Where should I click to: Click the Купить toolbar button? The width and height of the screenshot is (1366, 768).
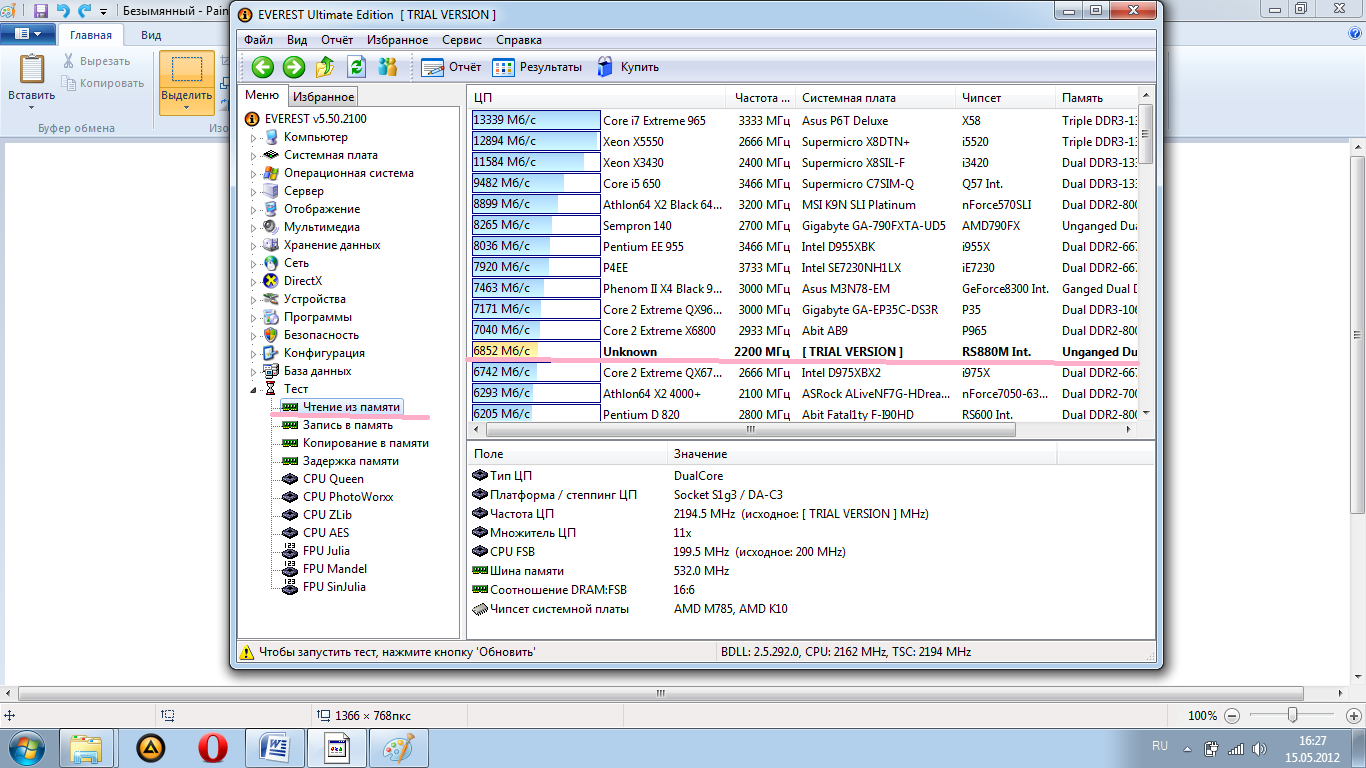[627, 67]
